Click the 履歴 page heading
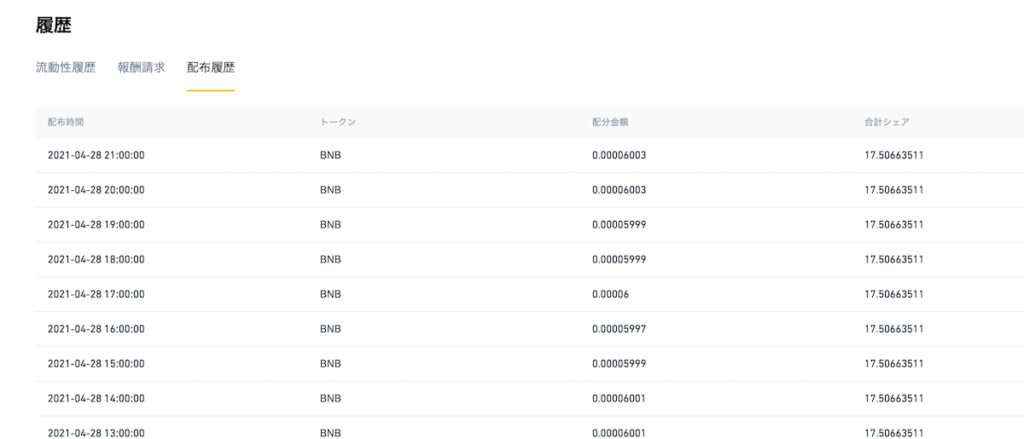Screen dimensions: 1024x439 point(53,25)
